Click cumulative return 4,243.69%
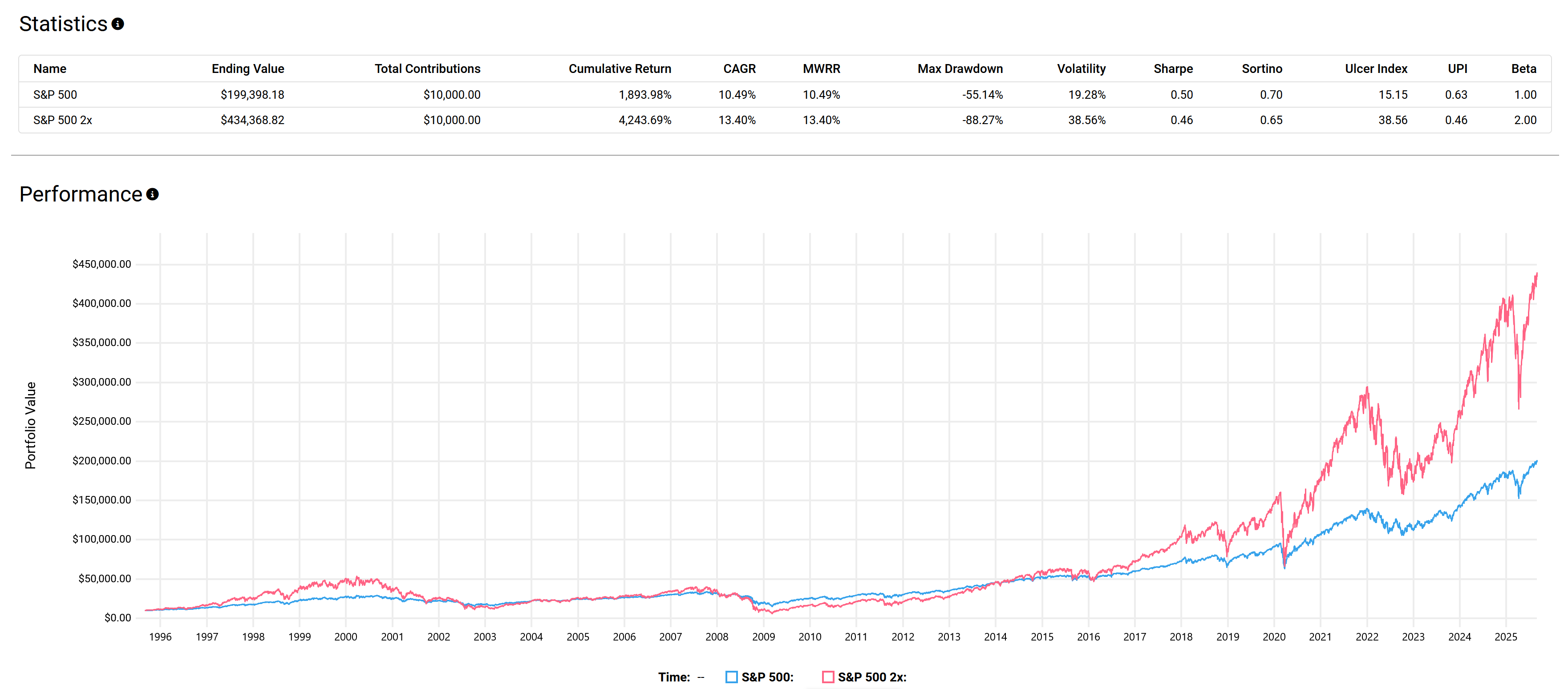The image size is (1568, 689). 644,121
